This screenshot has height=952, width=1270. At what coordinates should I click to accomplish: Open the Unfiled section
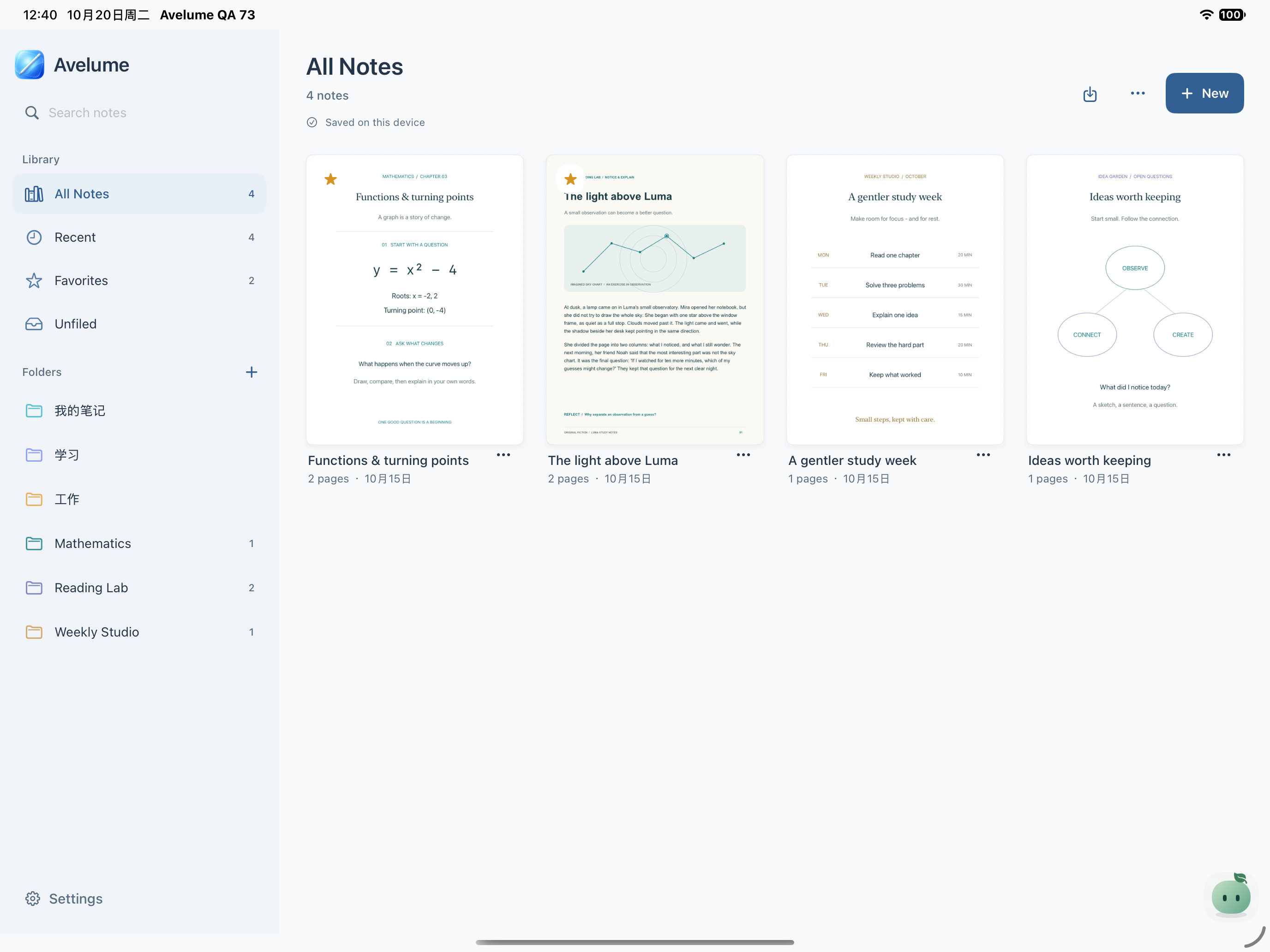pos(139,324)
